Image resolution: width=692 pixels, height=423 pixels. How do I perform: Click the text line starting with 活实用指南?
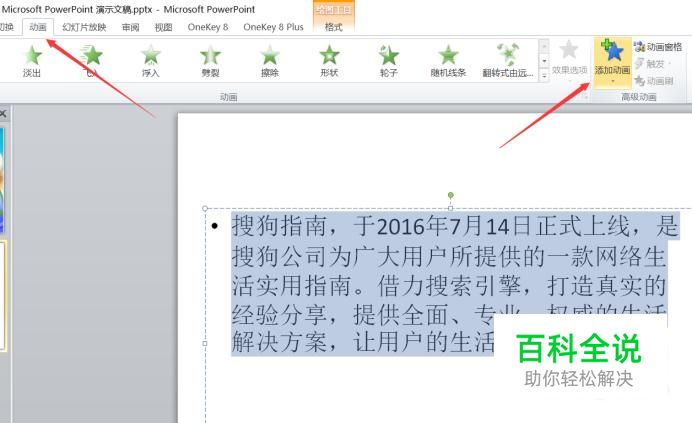click(449, 286)
